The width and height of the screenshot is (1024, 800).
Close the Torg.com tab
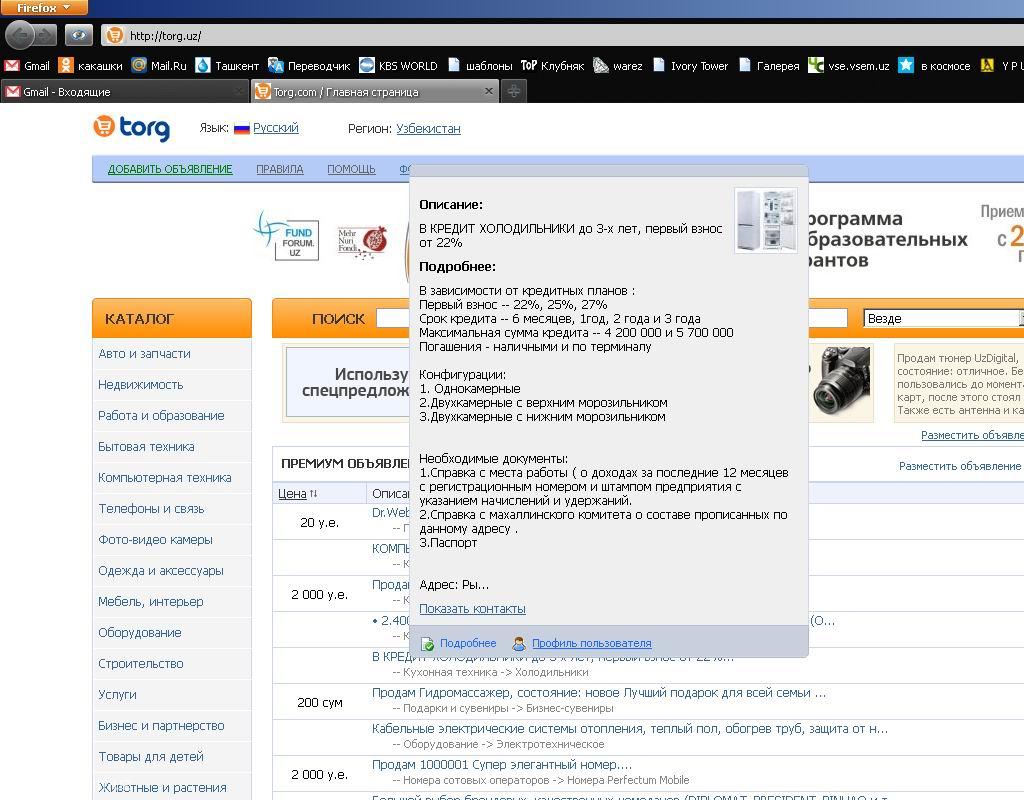pos(488,91)
